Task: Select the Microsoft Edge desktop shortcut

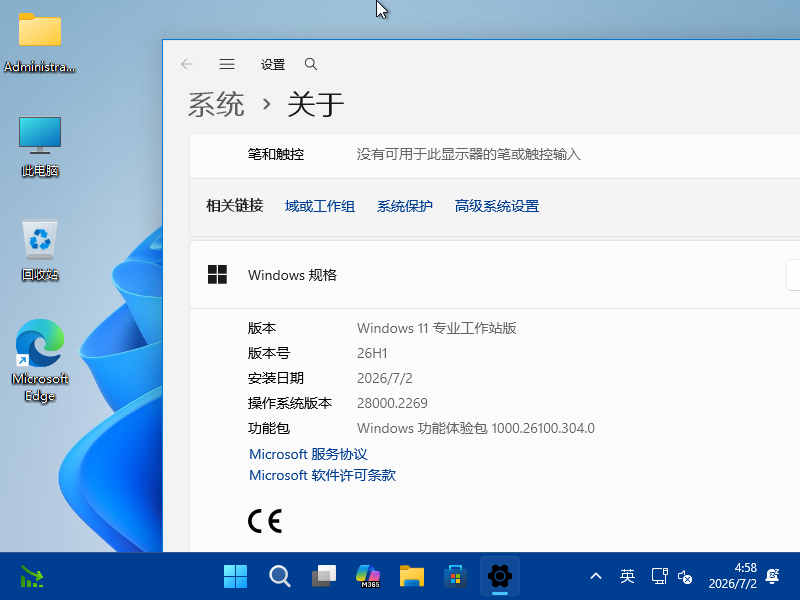Action: point(40,361)
